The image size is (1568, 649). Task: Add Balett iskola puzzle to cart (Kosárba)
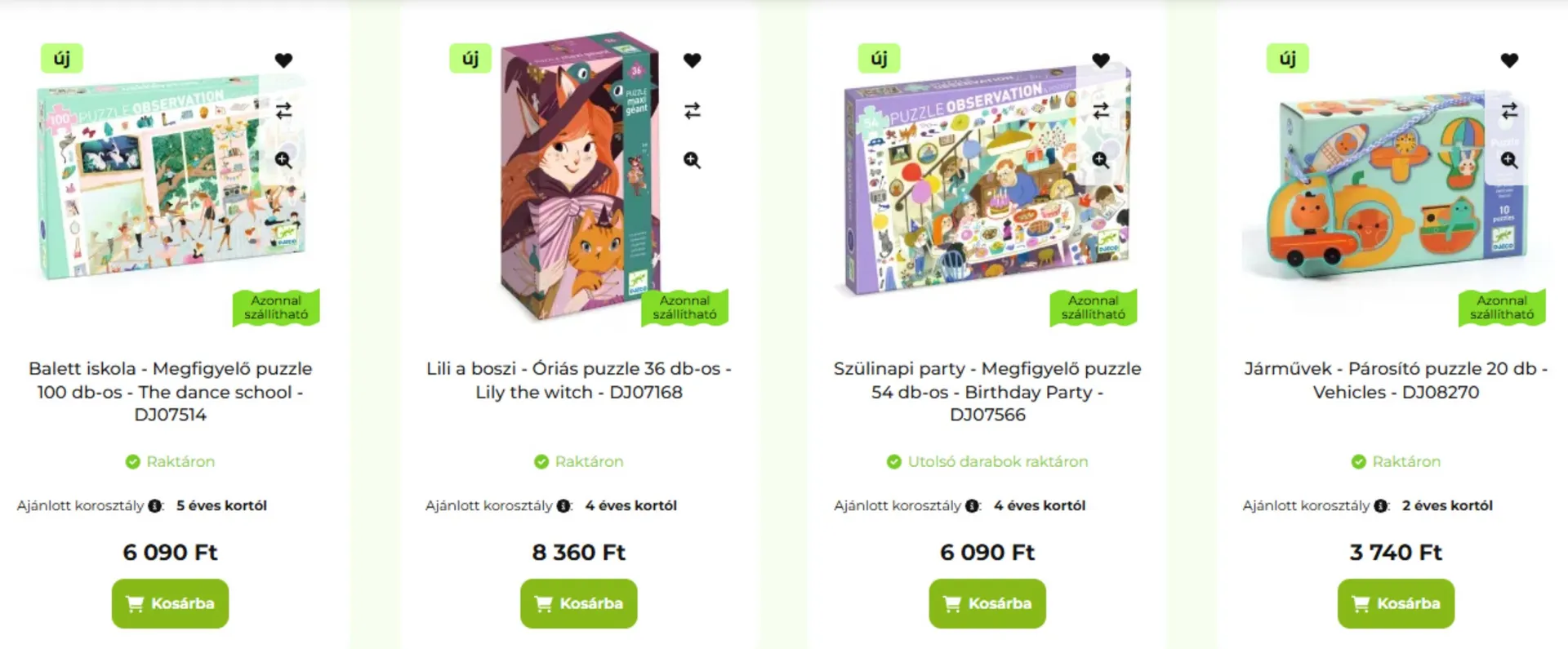pos(170,603)
